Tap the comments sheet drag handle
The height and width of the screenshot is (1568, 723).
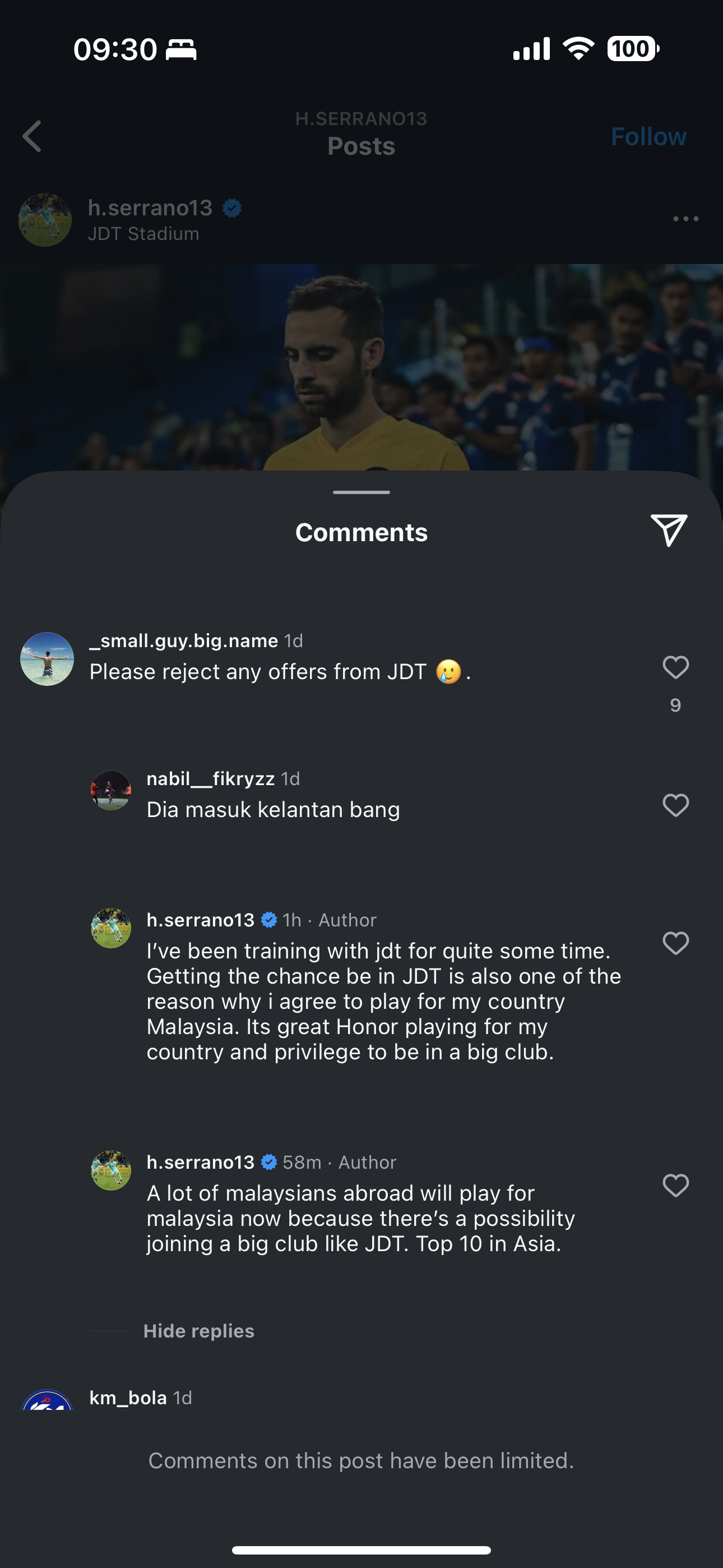tap(361, 492)
